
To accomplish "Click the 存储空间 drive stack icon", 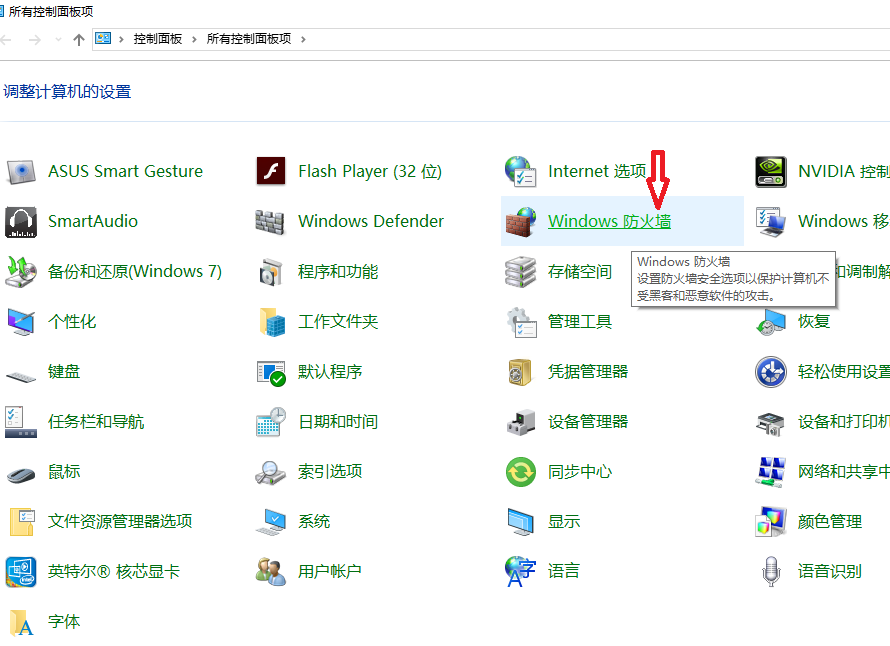I will pos(520,272).
